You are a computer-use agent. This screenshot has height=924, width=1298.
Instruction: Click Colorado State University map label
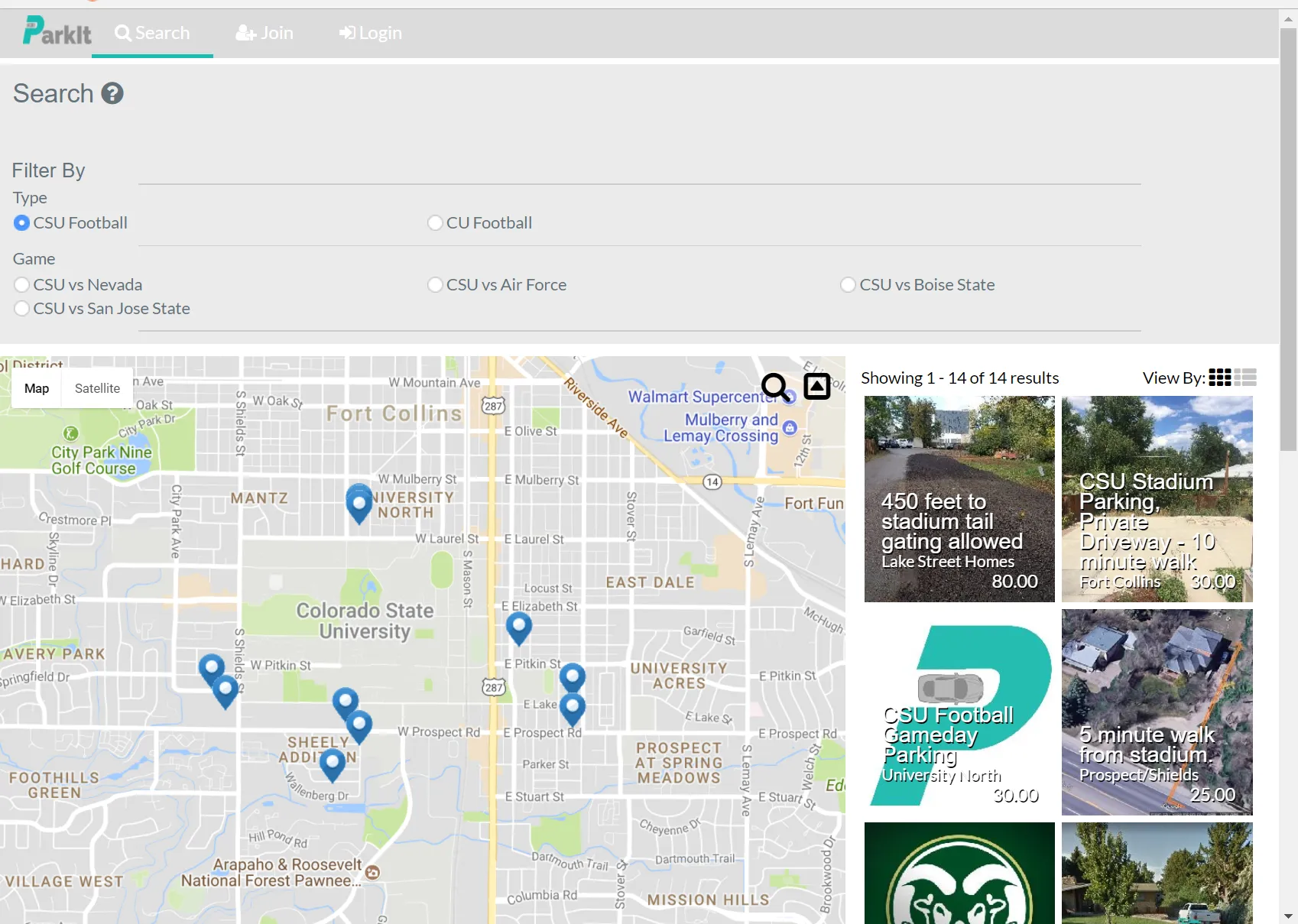point(365,621)
